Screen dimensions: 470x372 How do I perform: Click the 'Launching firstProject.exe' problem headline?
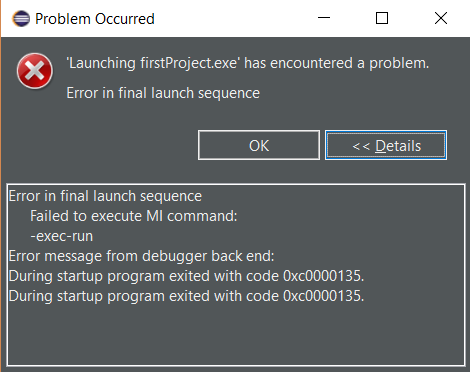pos(248,63)
